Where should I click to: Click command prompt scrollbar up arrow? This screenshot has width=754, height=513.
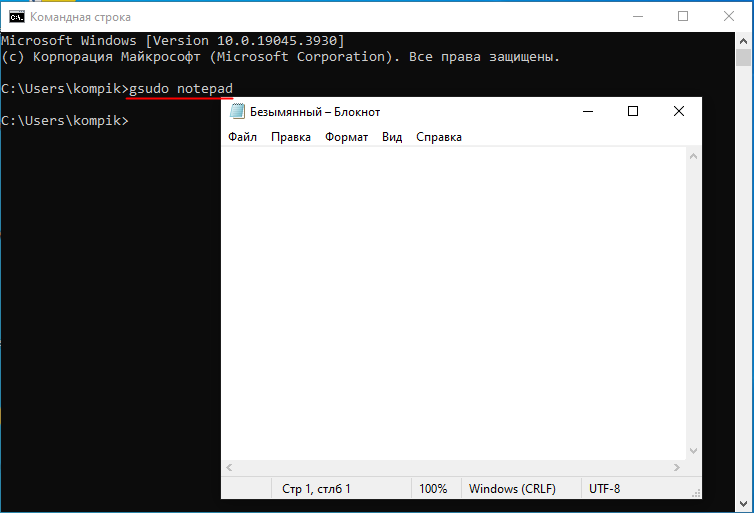click(x=743, y=41)
